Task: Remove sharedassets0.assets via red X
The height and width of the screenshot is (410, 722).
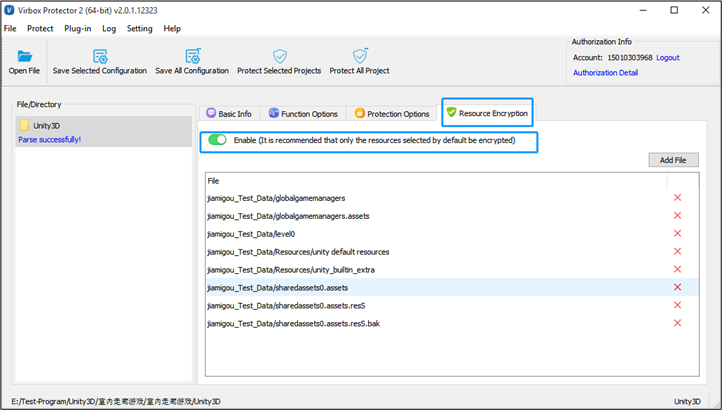Action: (677, 287)
